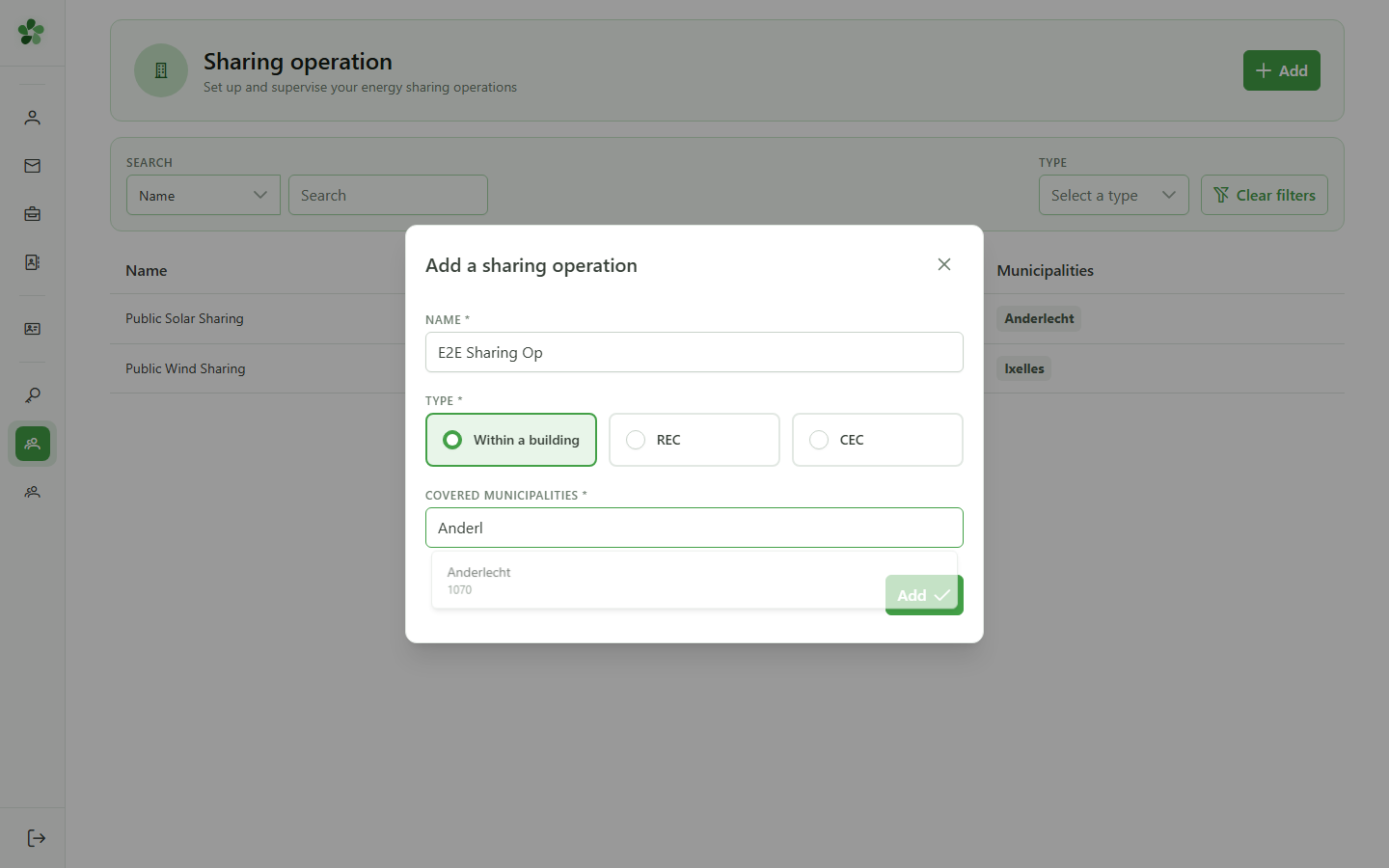
Task: Confirm with the dialog's Add button
Action: pos(924,595)
